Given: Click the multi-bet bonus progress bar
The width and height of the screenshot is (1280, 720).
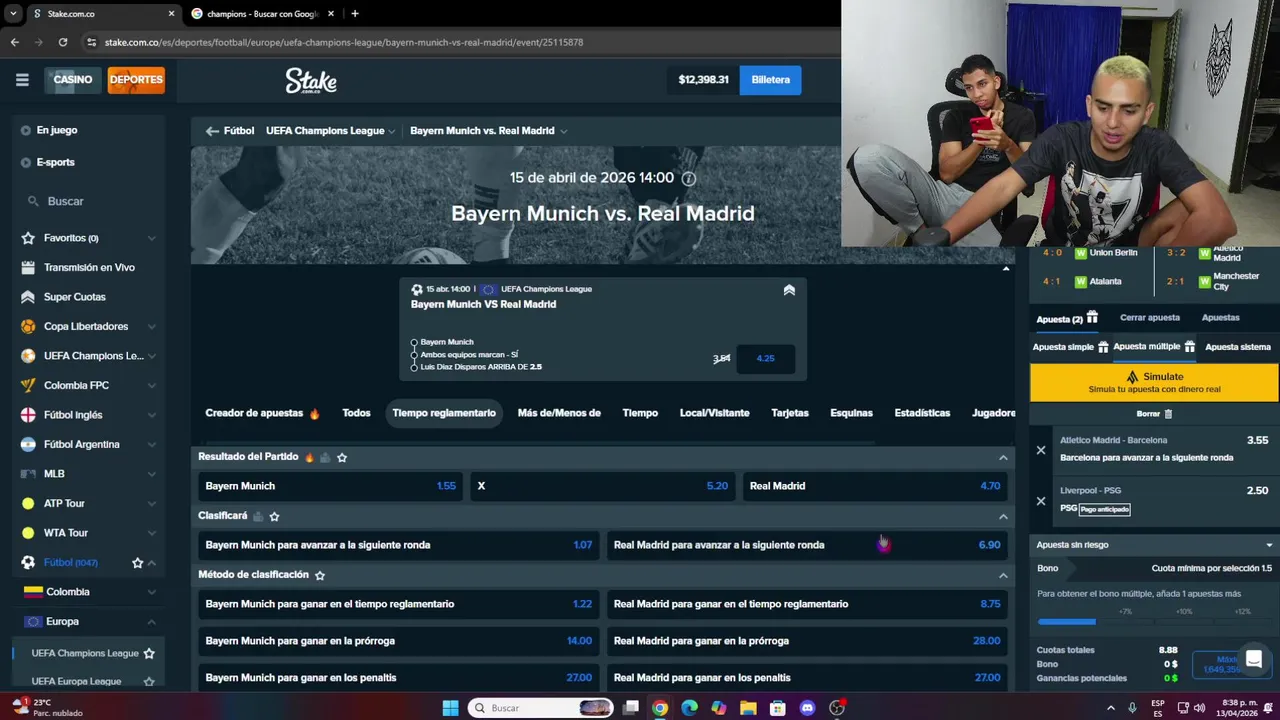Looking at the screenshot, I should [1153, 622].
